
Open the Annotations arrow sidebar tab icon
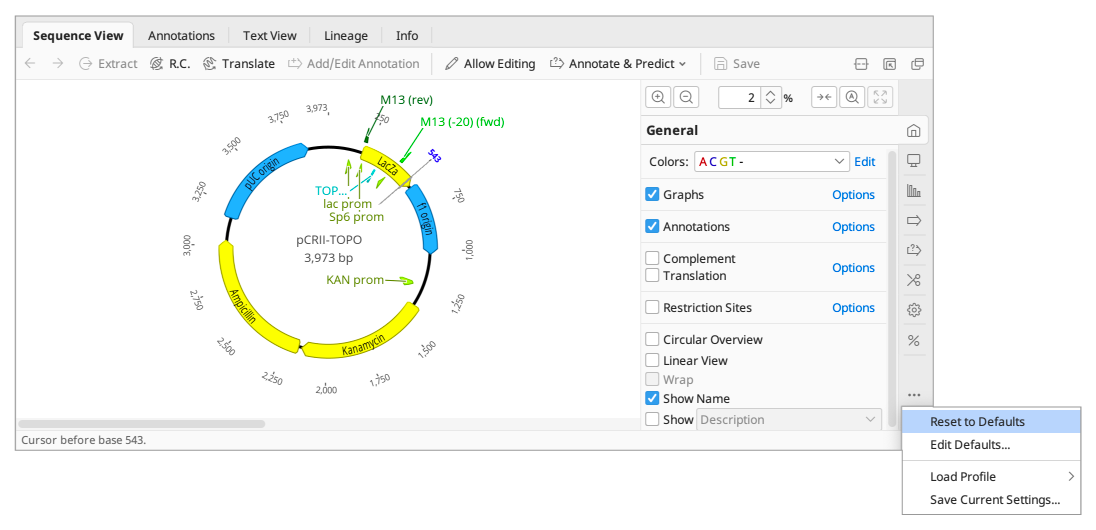(x=913, y=220)
